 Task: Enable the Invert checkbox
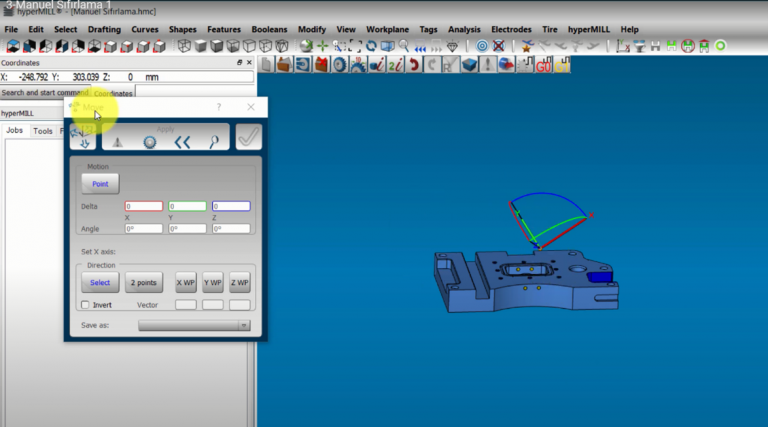coord(85,304)
